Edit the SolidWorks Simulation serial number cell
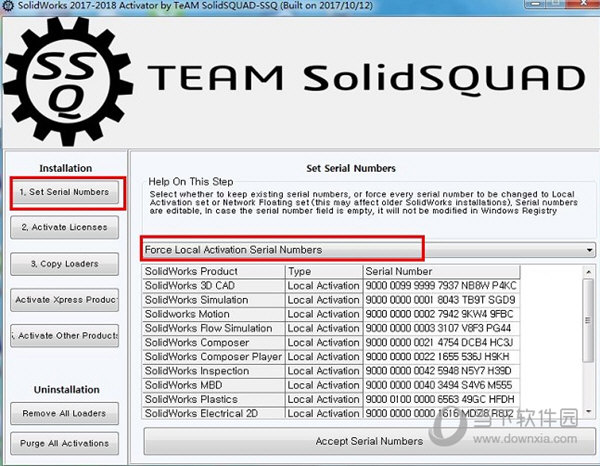This screenshot has height=466, width=600. click(441, 300)
